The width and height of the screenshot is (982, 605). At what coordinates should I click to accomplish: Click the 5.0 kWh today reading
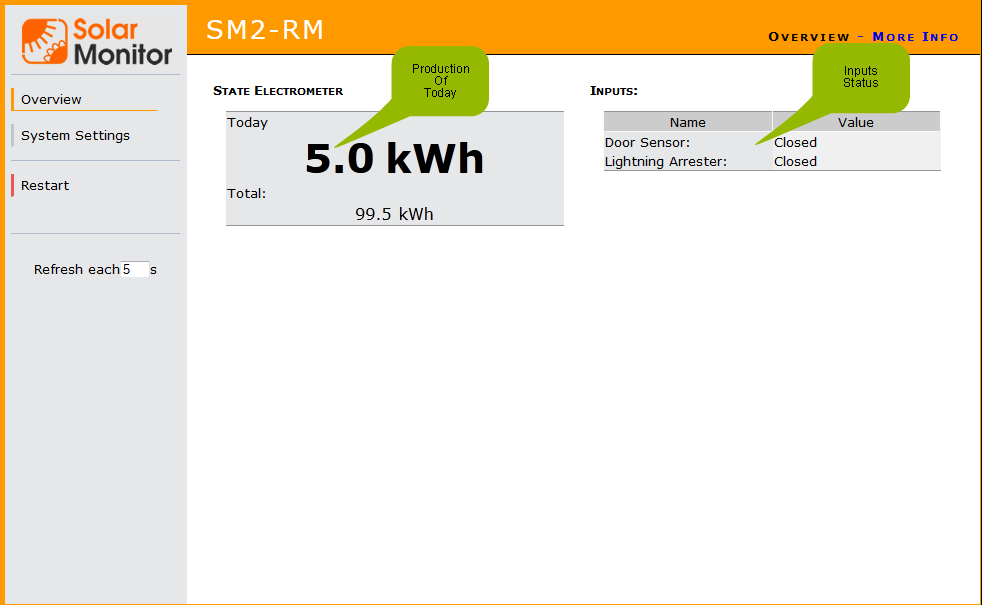point(394,159)
